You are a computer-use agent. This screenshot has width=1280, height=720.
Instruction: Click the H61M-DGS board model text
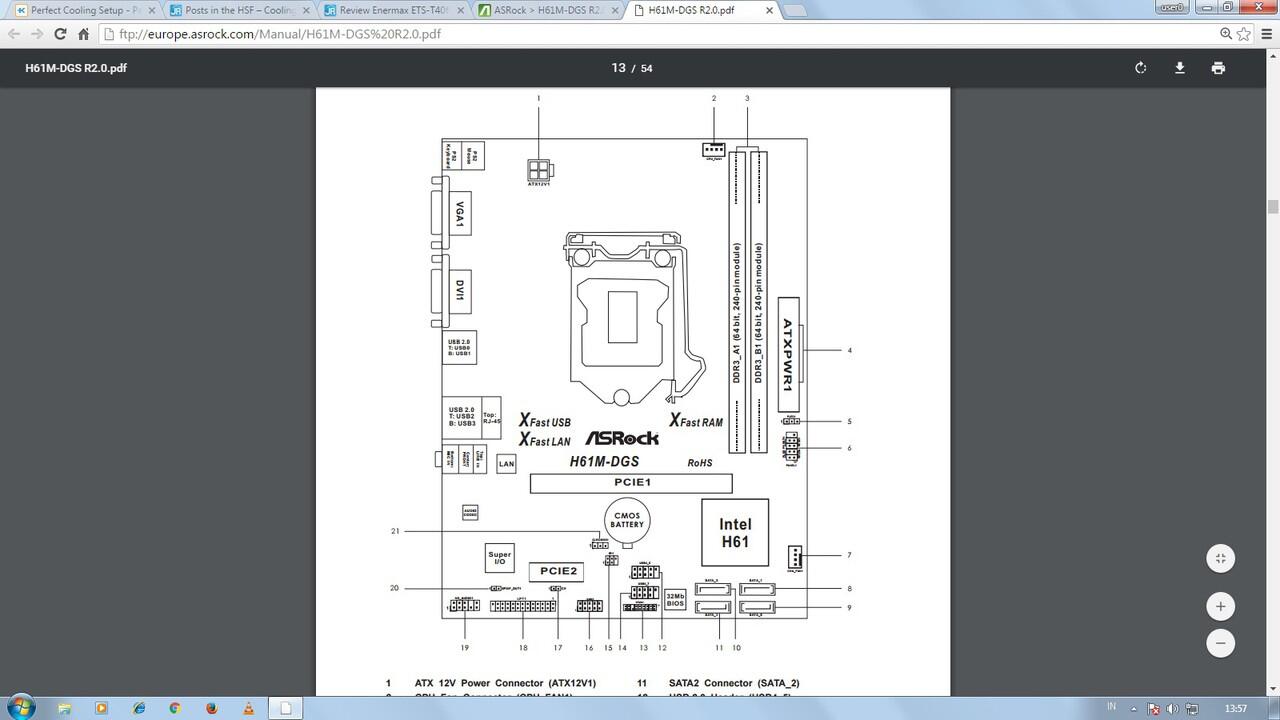(x=604, y=462)
